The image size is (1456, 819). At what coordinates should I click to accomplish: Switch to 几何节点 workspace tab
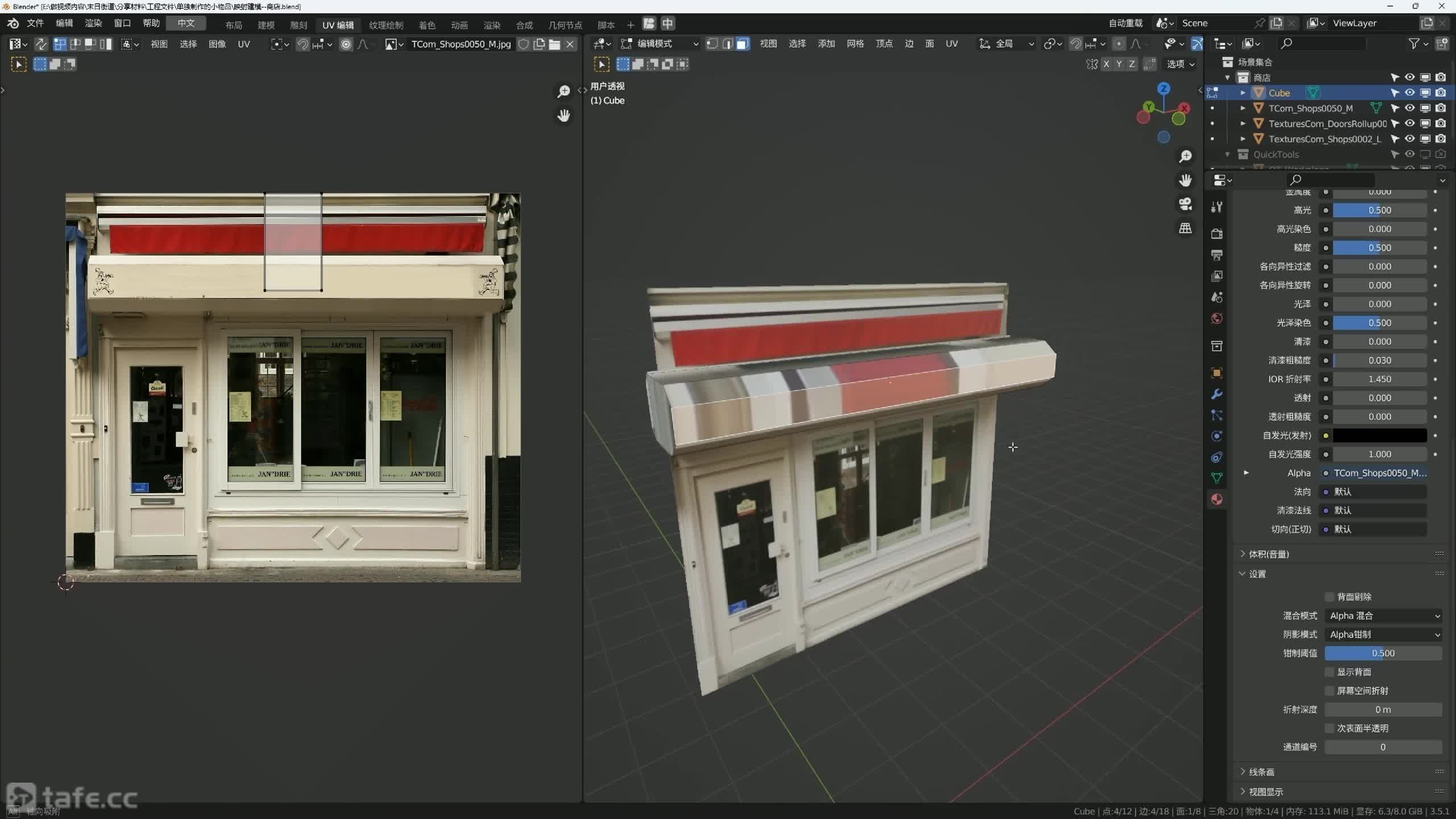[x=565, y=25]
